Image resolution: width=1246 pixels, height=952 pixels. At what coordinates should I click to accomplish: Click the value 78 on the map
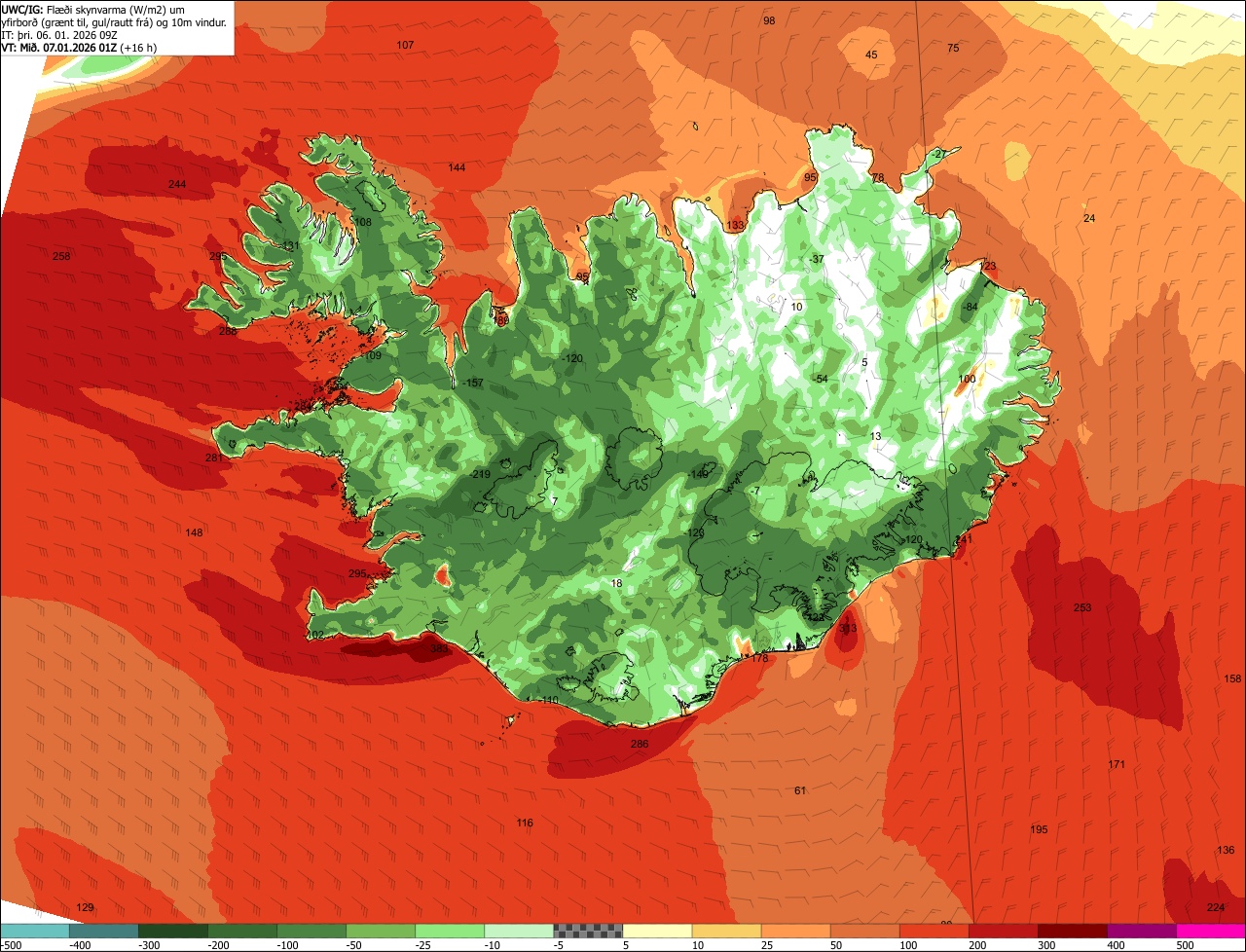click(878, 178)
